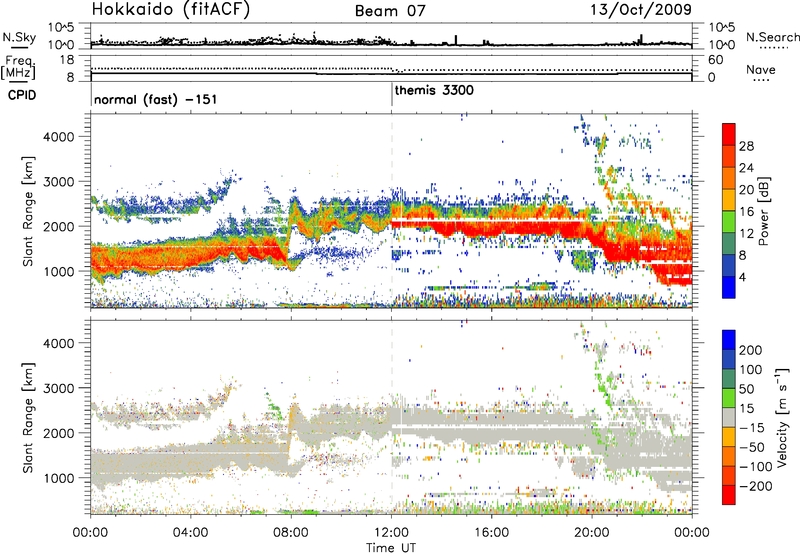Screen dimensions: 800x554
Task: Click the gray segment of the Velocity color bar
Action: coord(729,418)
